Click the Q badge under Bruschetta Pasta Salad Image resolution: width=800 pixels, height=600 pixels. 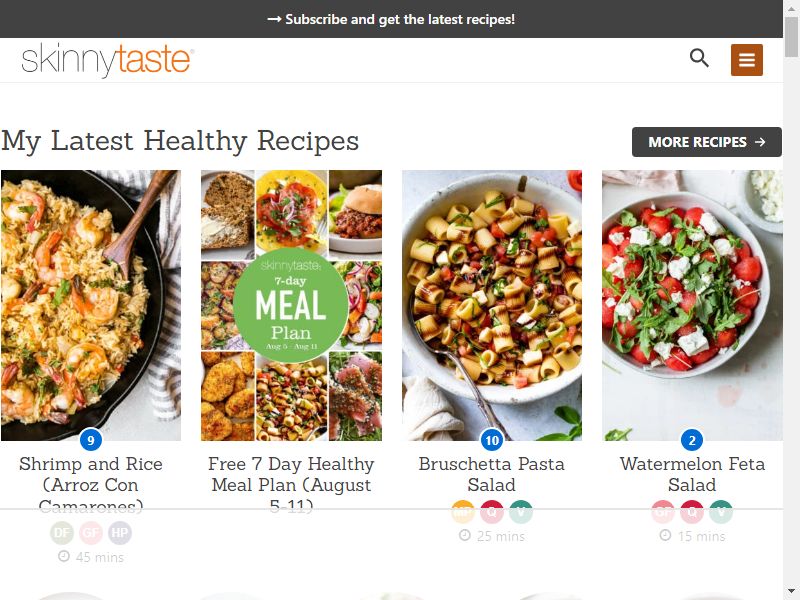[x=492, y=512]
